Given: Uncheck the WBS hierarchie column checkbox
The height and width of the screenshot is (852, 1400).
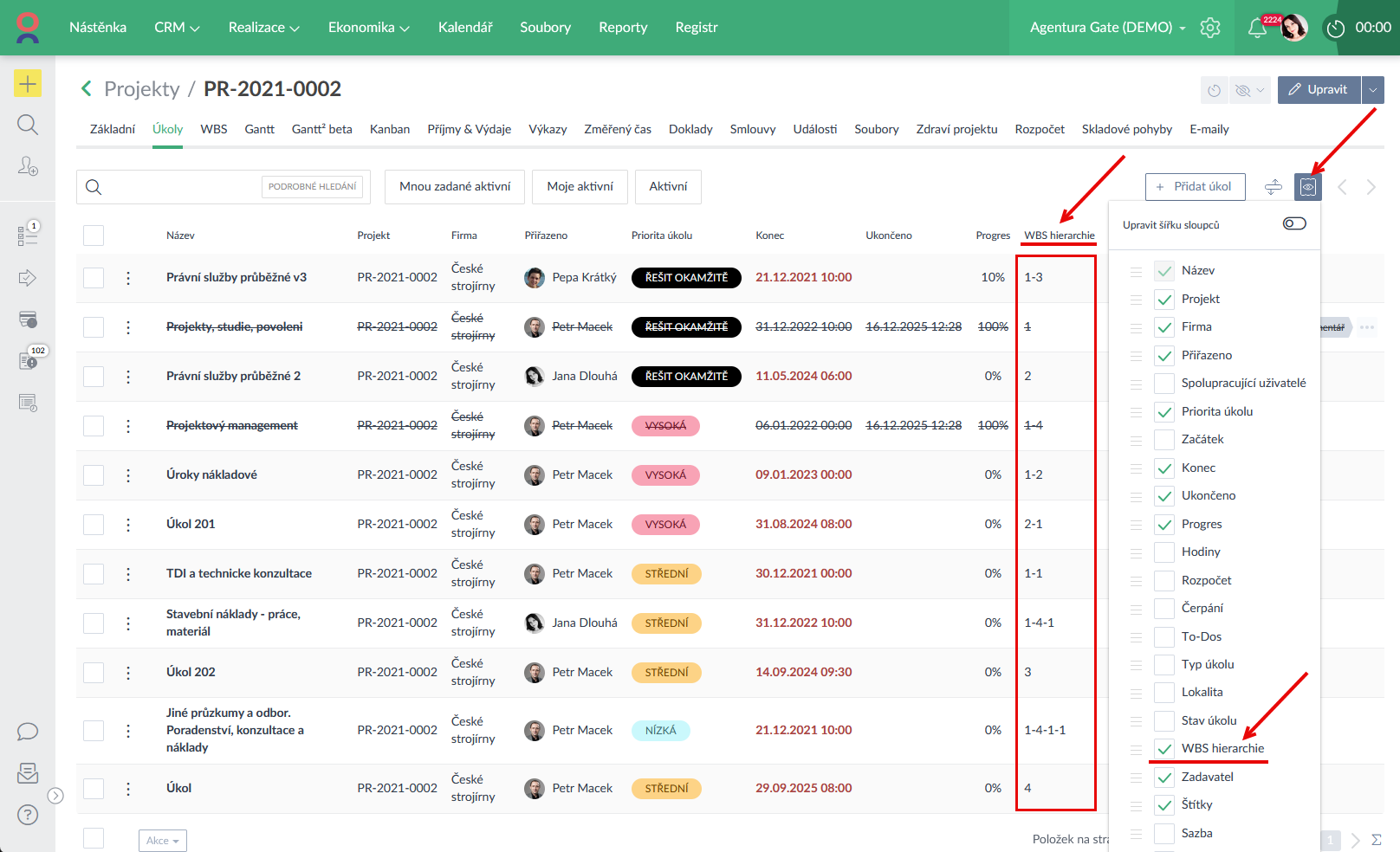Looking at the screenshot, I should [1164, 749].
